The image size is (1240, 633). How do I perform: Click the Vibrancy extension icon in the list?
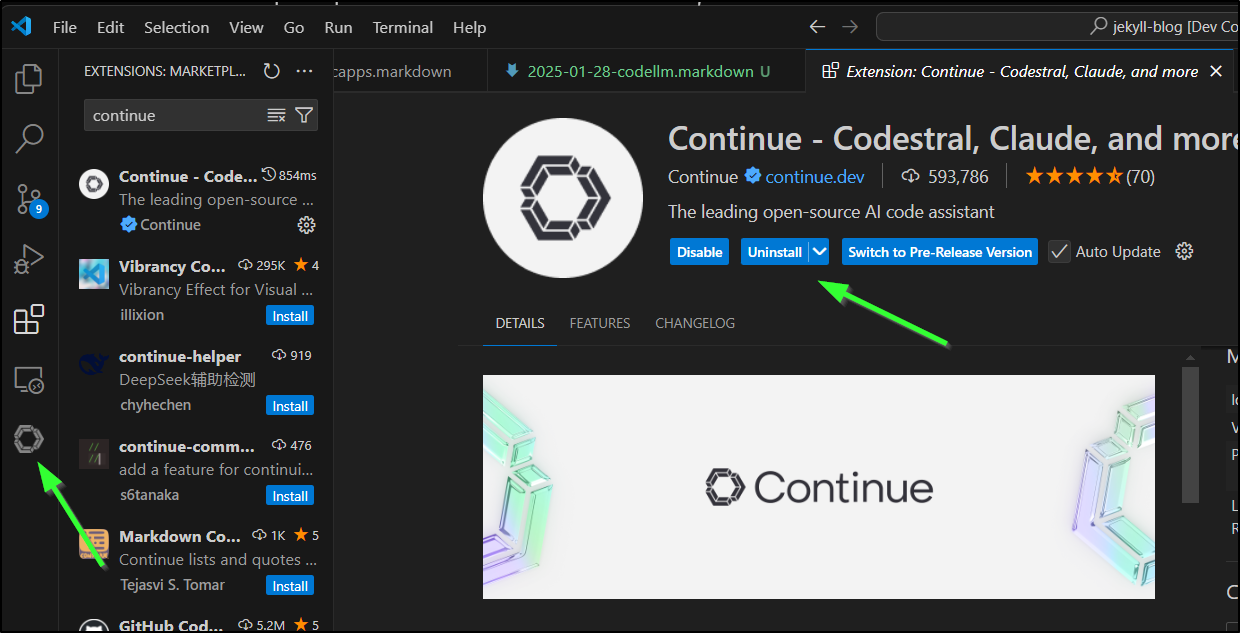point(94,274)
